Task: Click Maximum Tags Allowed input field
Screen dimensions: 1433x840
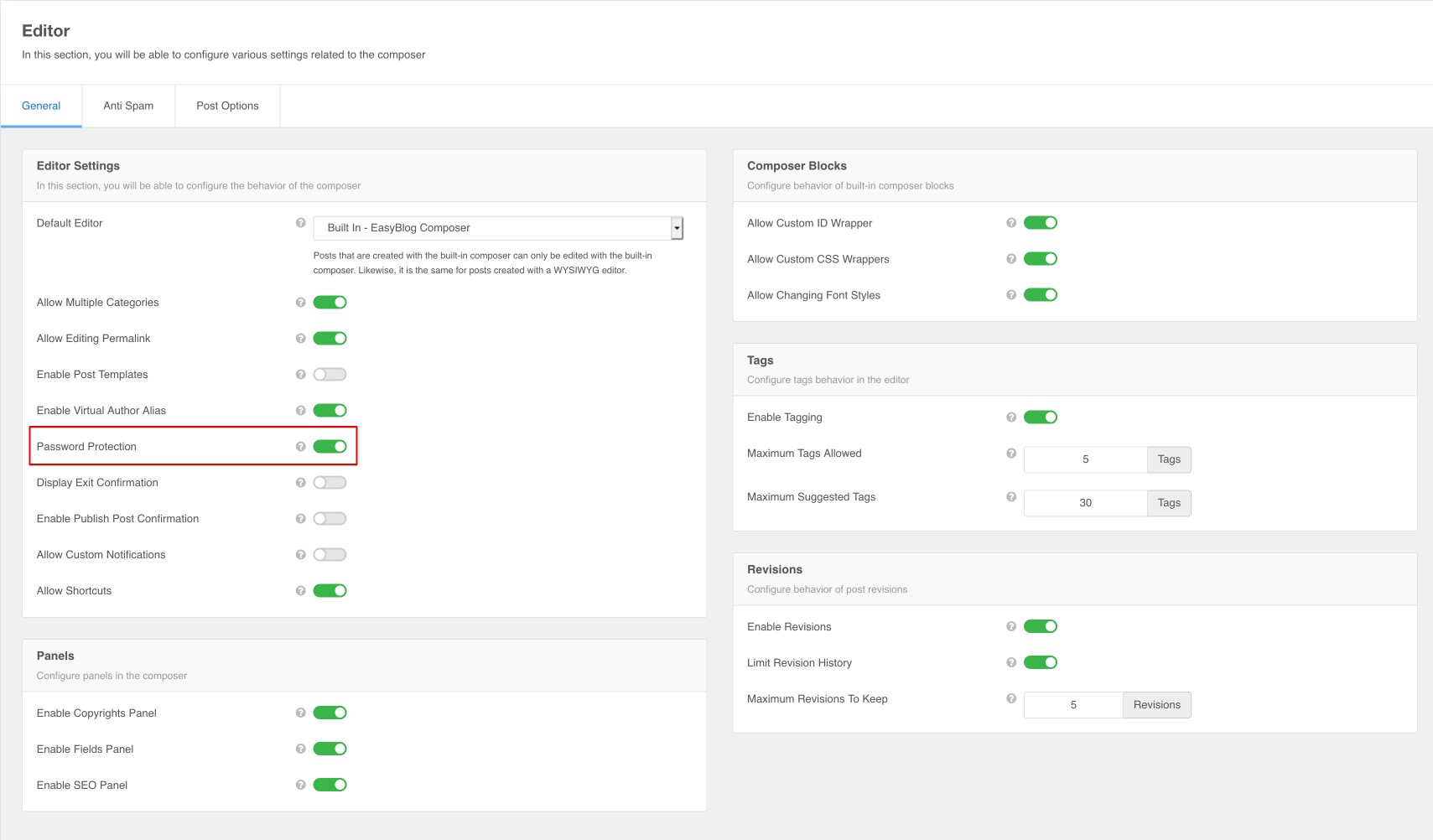Action: point(1086,459)
